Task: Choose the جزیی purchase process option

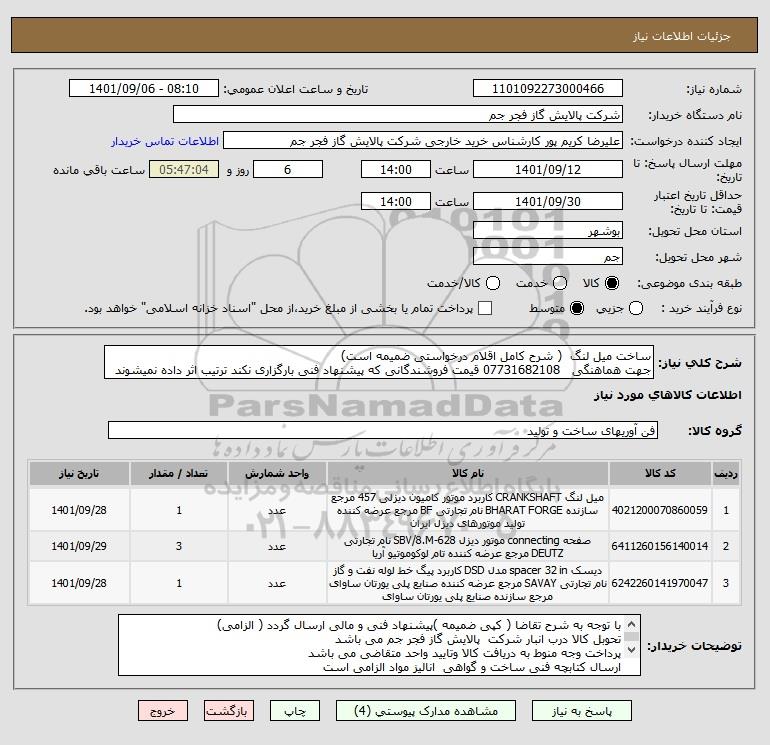Action: 636,308
